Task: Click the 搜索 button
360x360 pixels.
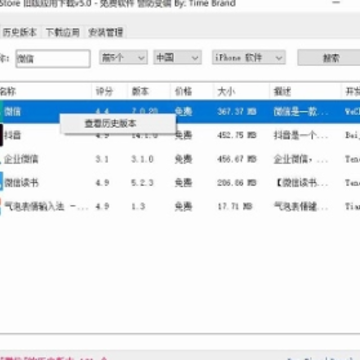Action: coord(330,58)
